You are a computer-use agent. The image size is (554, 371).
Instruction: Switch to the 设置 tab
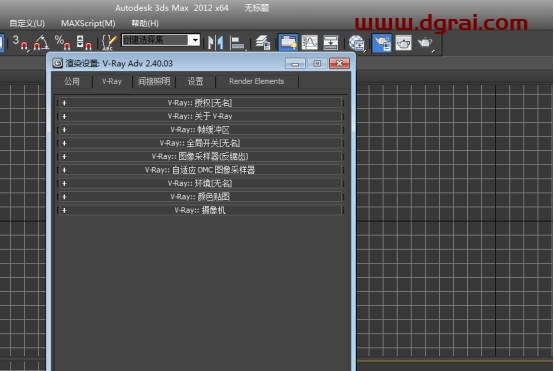coord(195,81)
